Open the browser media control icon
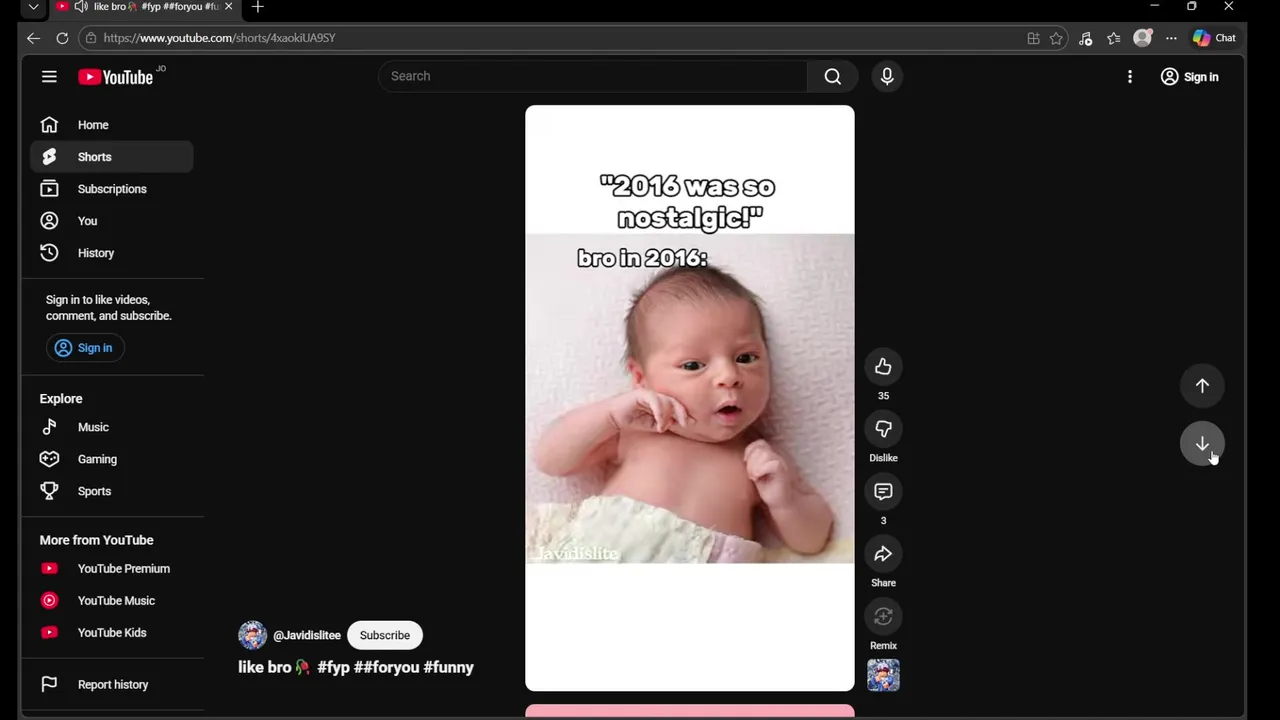Viewport: 1280px width, 720px height. point(1086,38)
